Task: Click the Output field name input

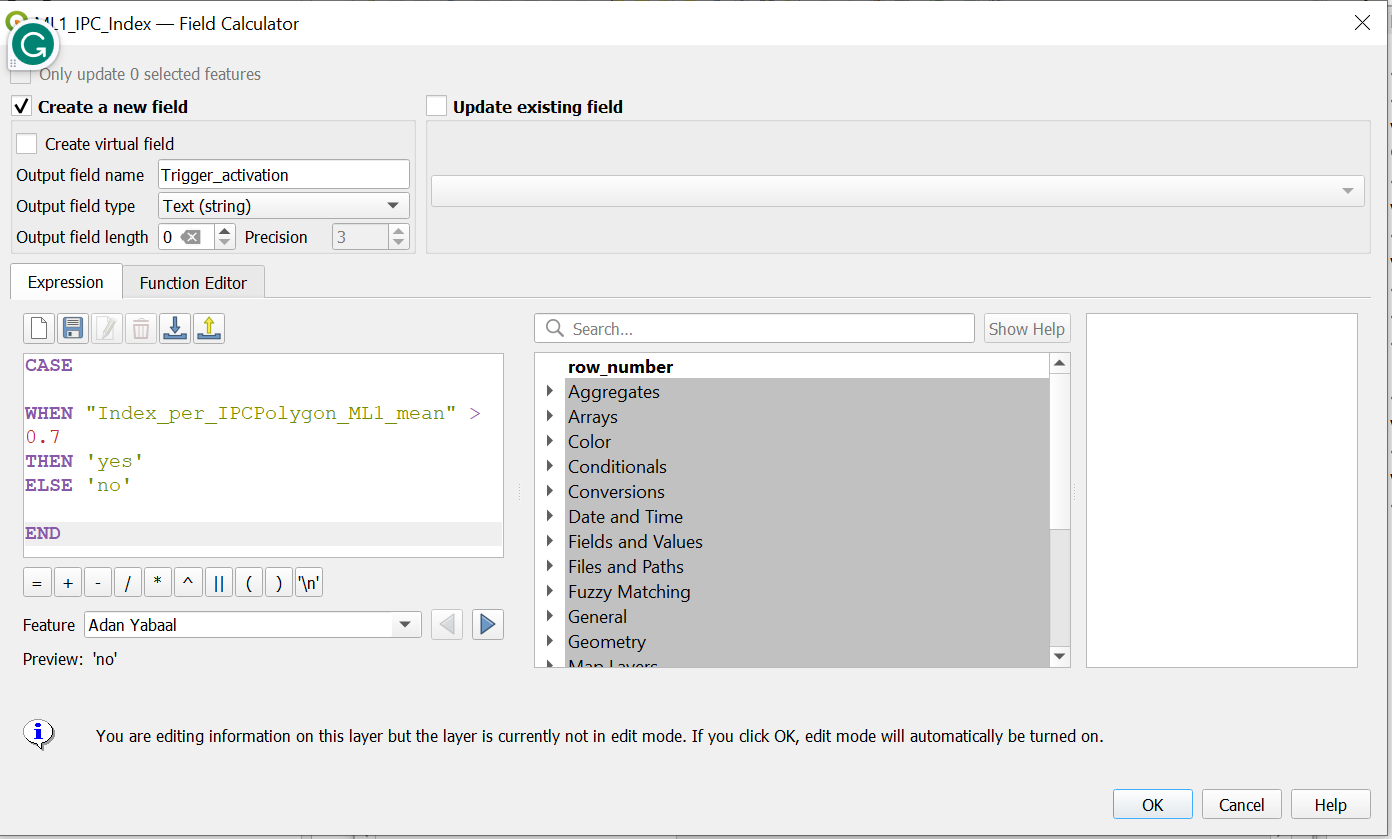Action: click(284, 175)
